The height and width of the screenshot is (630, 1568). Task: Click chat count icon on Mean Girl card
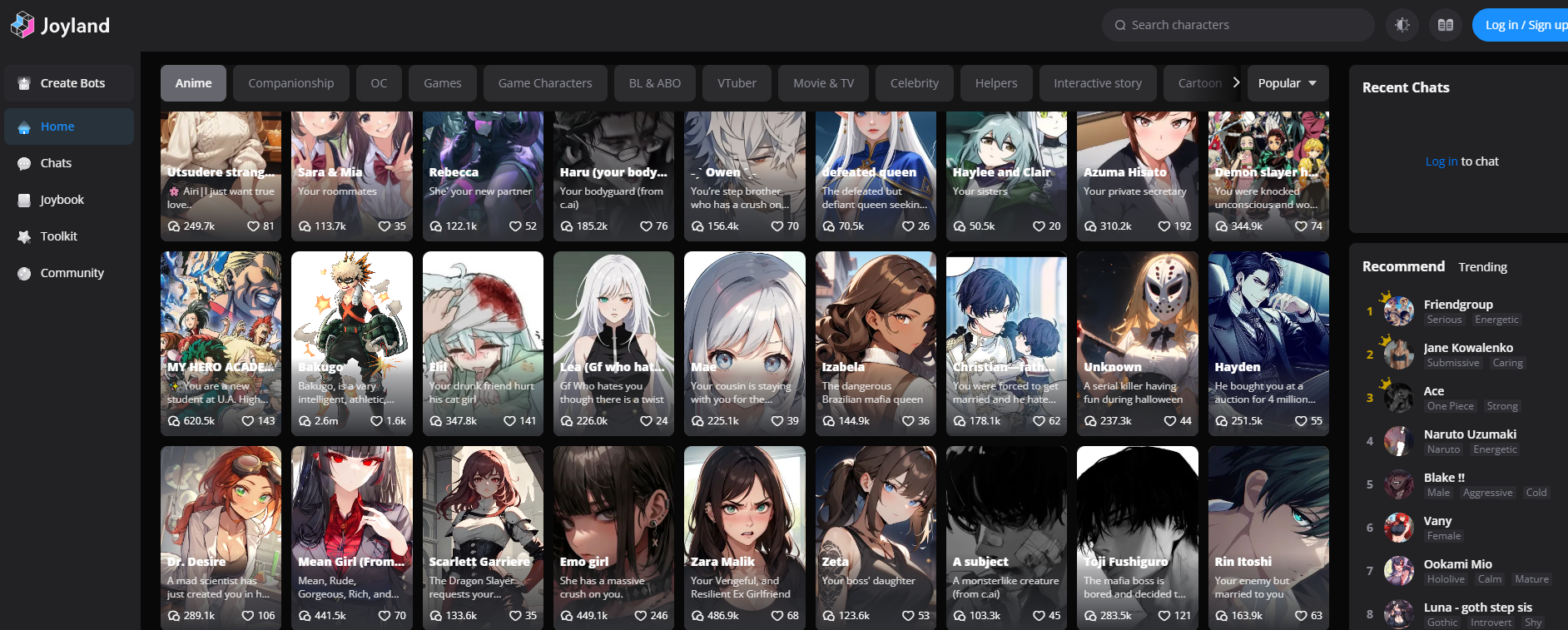pyautogui.click(x=305, y=616)
